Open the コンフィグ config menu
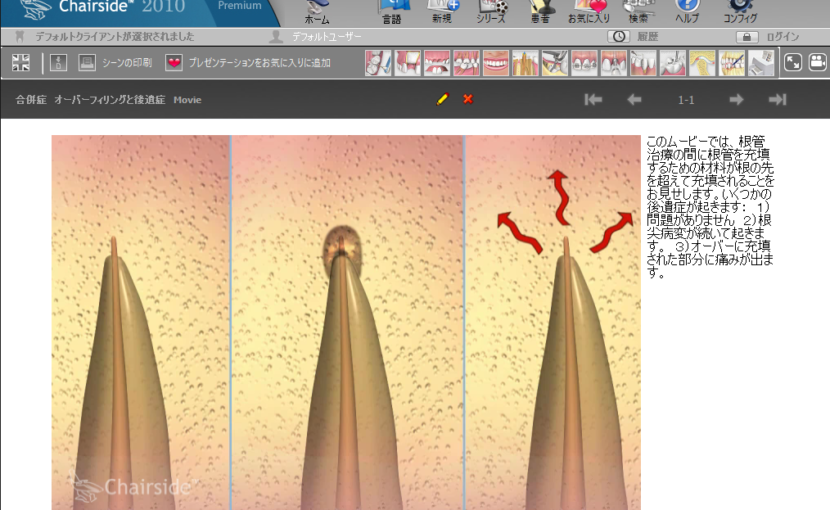Image resolution: width=830 pixels, height=510 pixels. [740, 12]
